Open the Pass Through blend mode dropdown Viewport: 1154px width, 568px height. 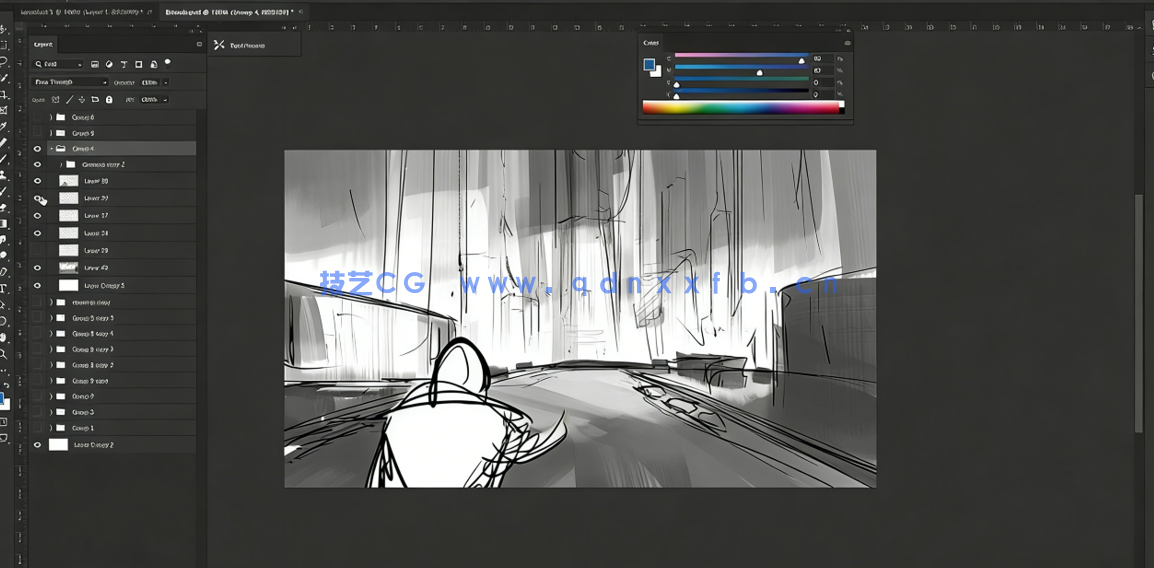[70, 82]
